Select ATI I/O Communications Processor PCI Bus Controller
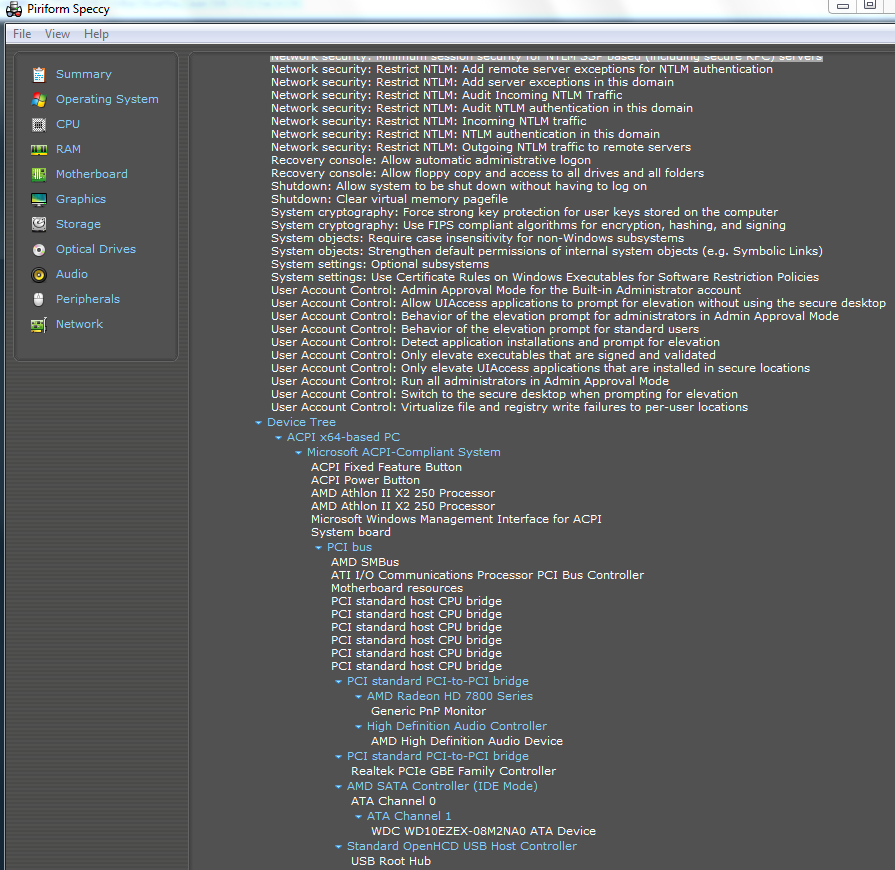This screenshot has height=870, width=895. click(x=487, y=575)
